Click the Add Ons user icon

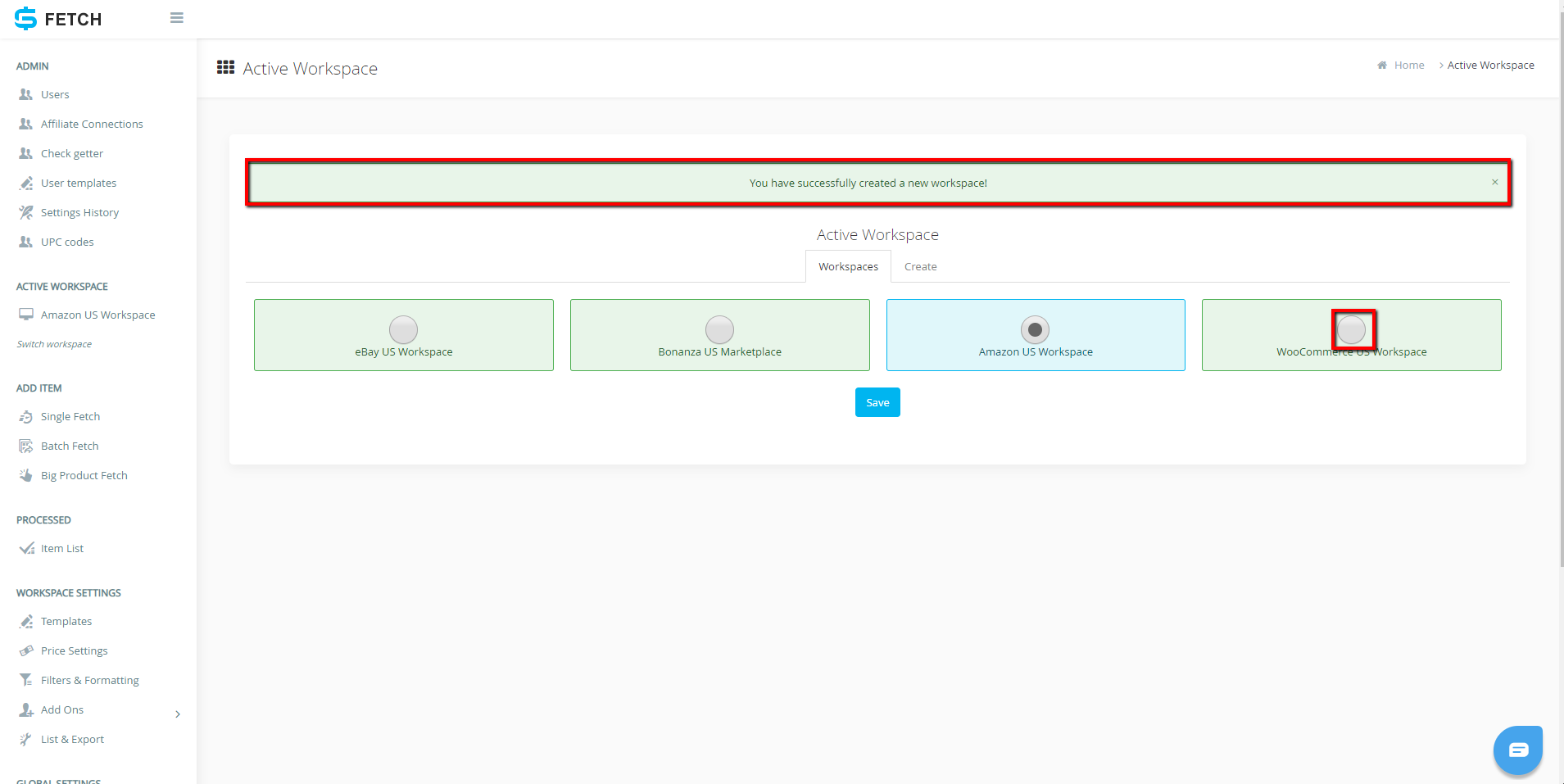coord(26,709)
